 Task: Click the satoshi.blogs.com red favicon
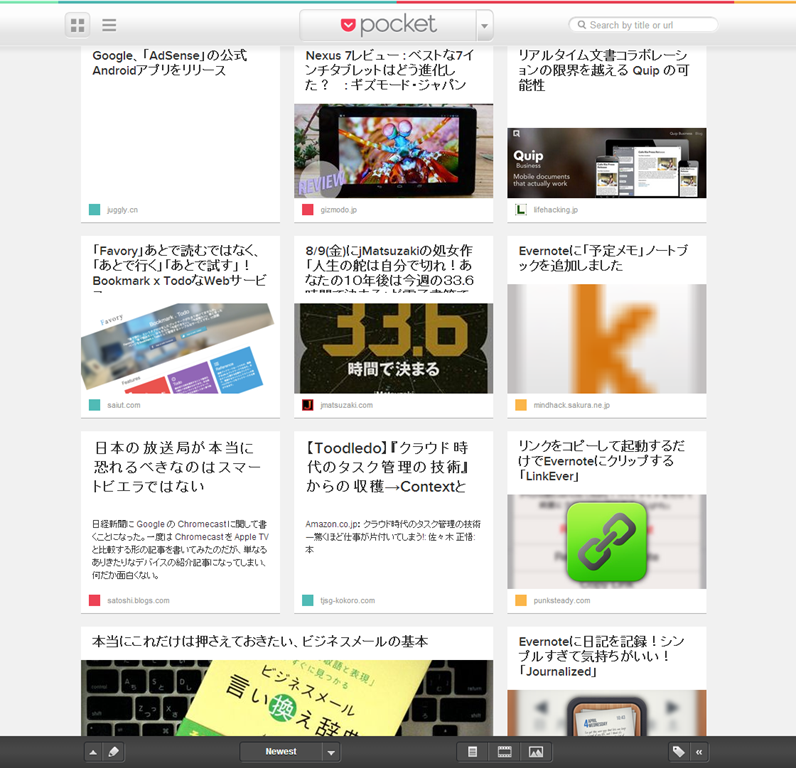coord(94,600)
